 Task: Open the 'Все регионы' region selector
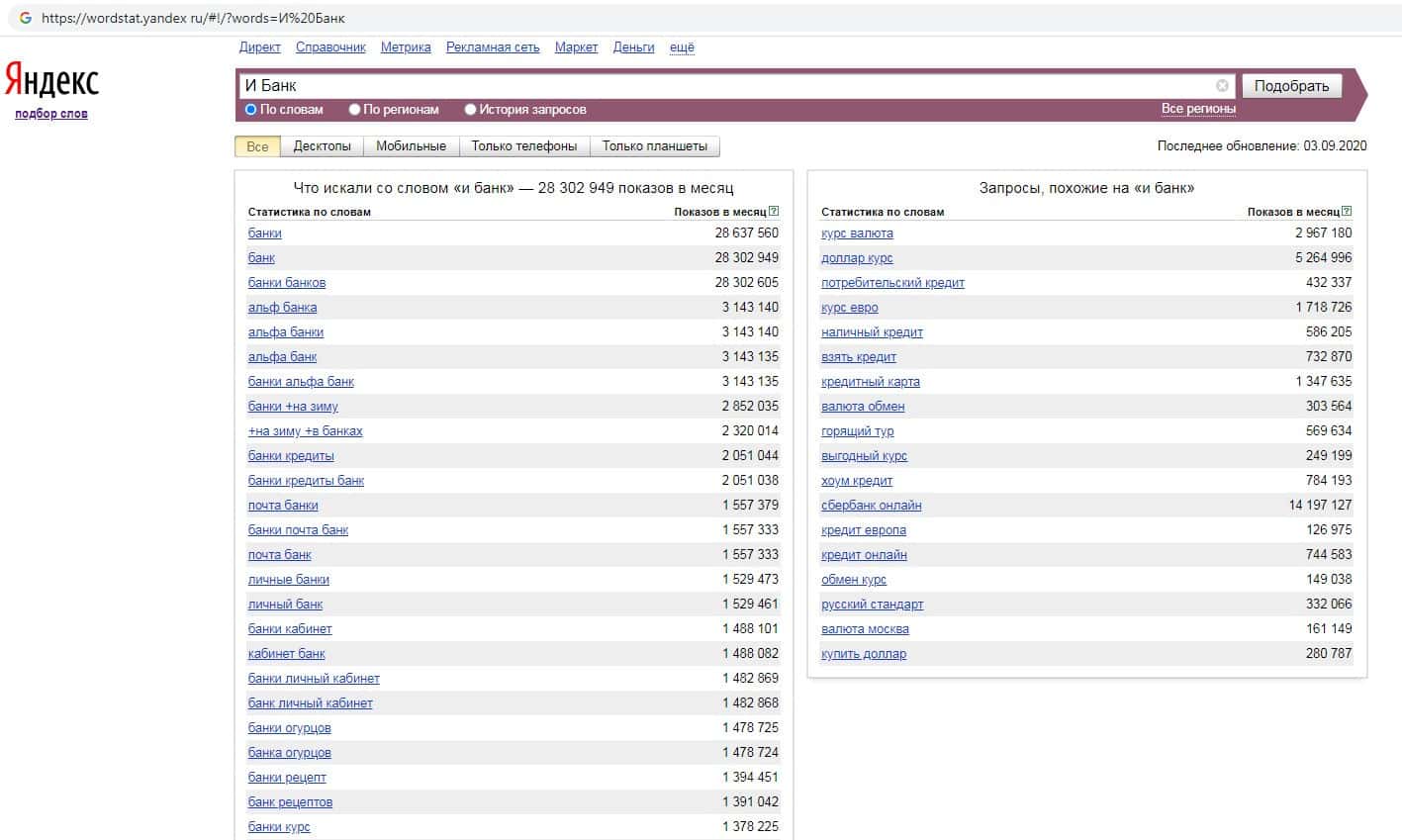(1198, 109)
